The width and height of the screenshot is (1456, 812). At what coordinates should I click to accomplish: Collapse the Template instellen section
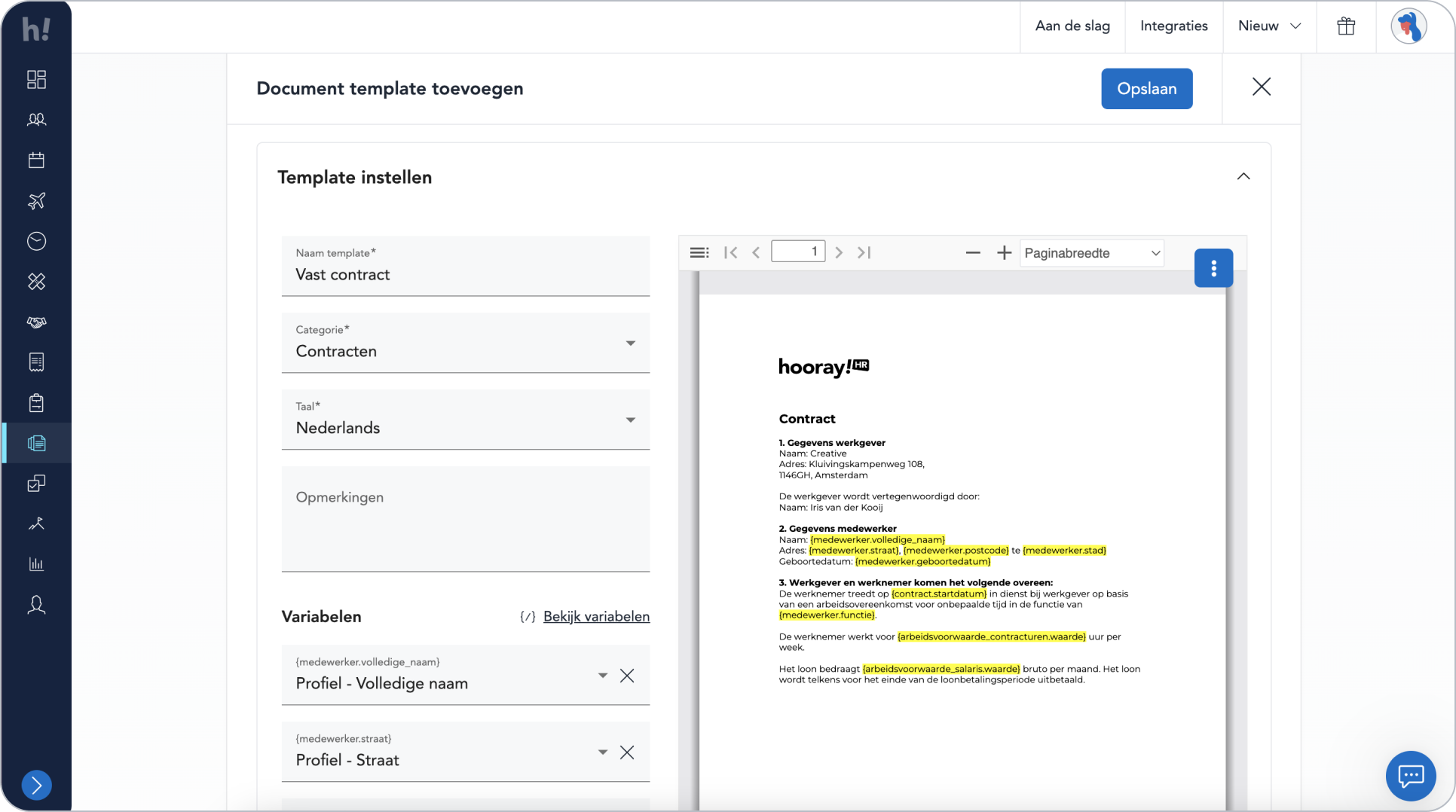(1243, 177)
